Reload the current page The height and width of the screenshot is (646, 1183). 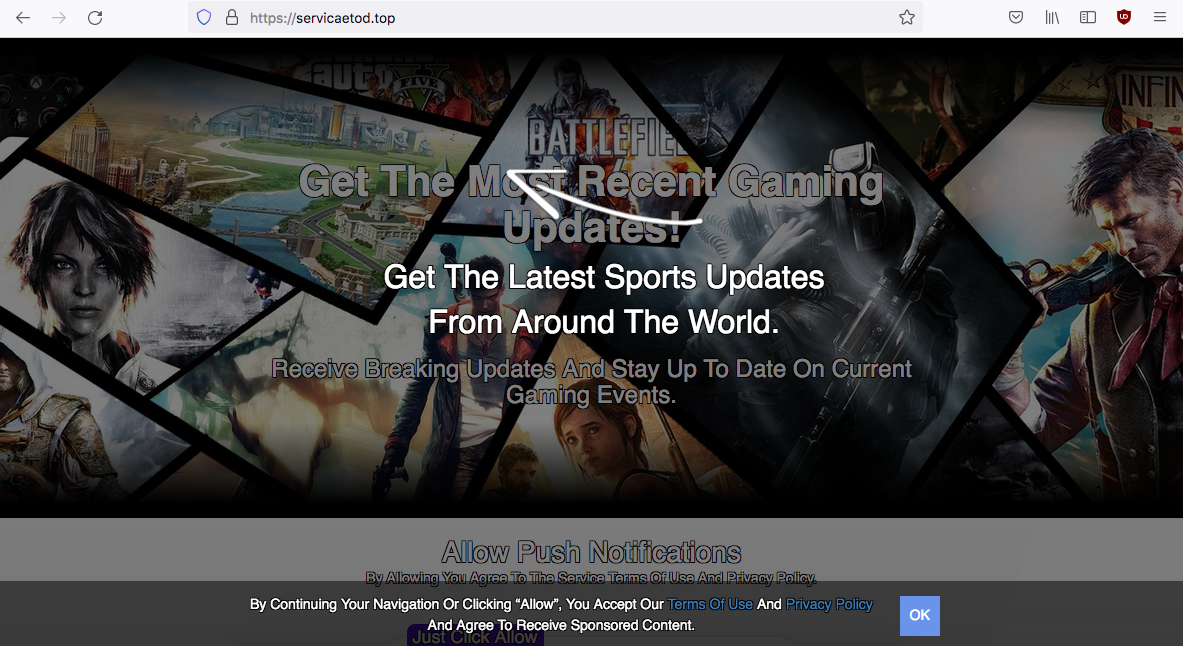click(95, 17)
